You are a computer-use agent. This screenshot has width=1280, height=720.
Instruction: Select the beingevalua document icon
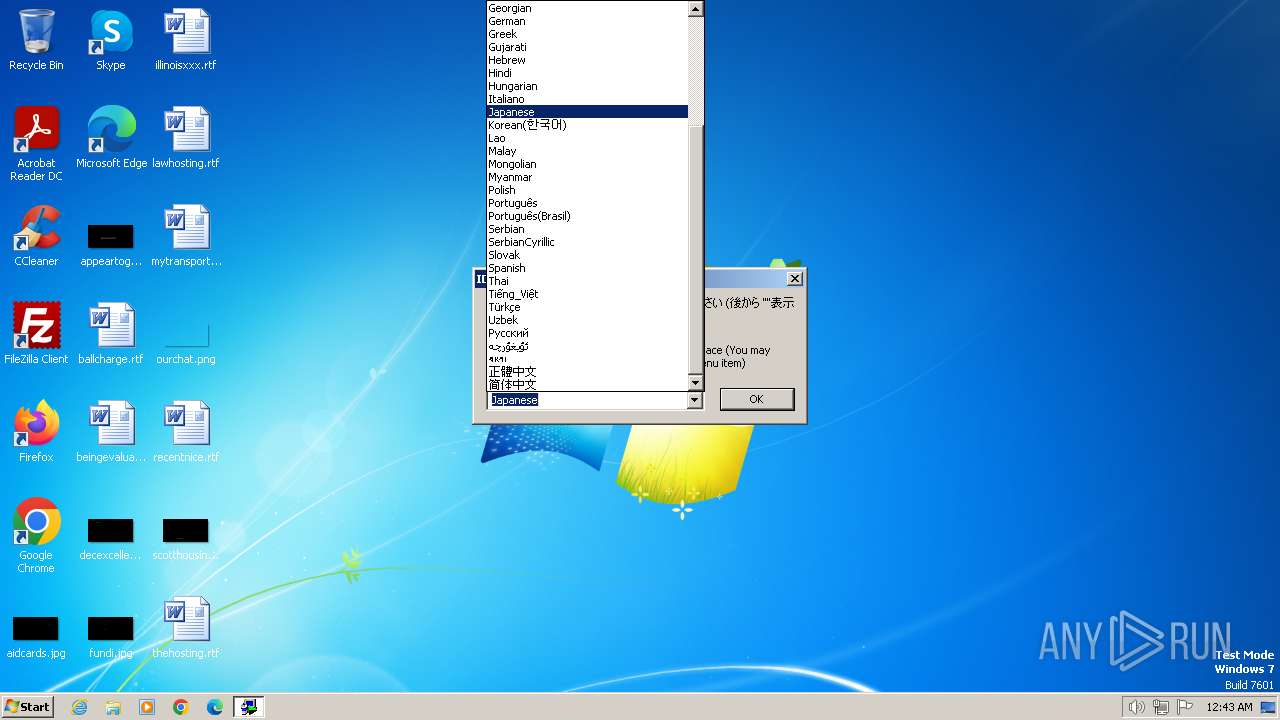[x=111, y=432]
